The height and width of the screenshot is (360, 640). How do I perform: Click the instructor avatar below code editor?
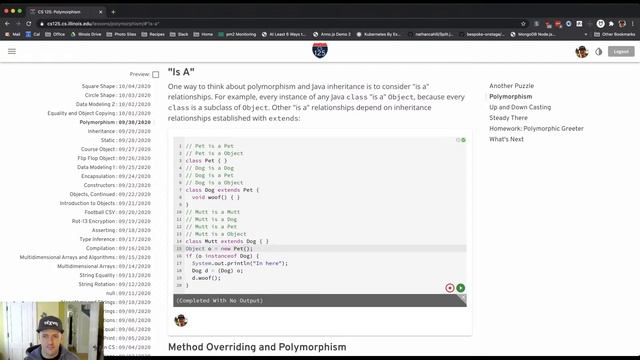[180, 320]
